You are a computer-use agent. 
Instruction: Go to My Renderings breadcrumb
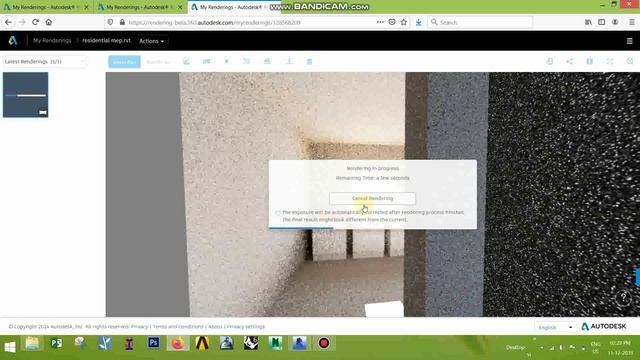pyautogui.click(x=52, y=40)
